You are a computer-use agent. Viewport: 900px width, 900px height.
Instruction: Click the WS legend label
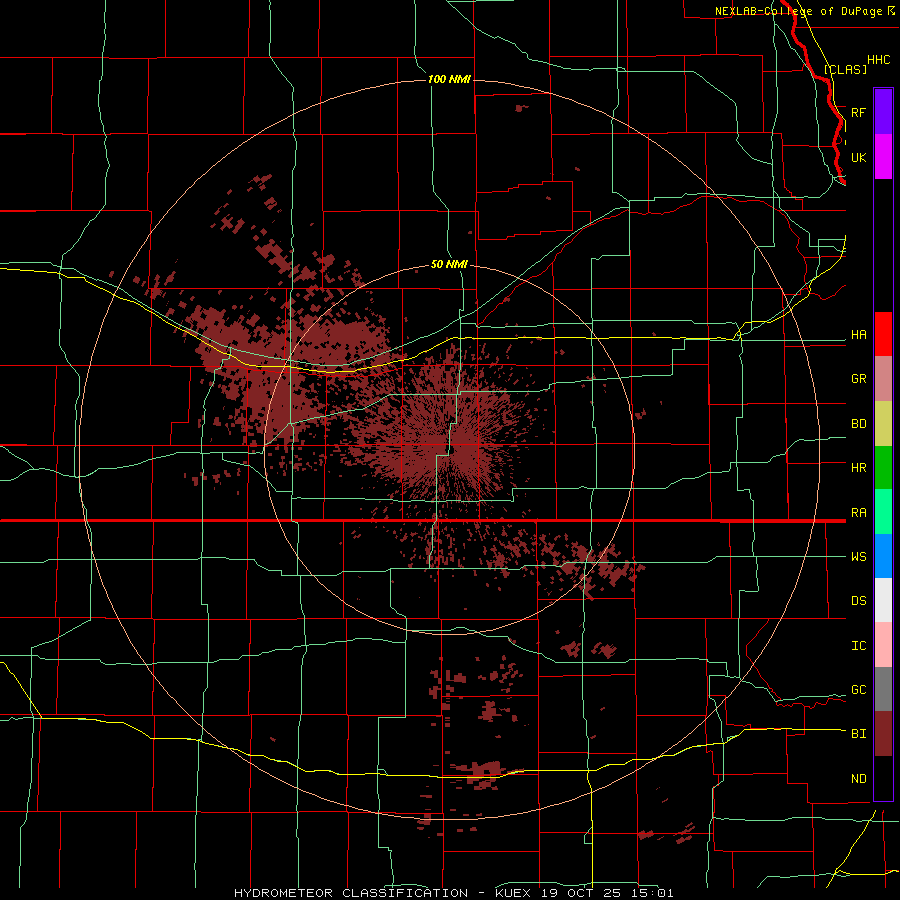[x=858, y=556]
